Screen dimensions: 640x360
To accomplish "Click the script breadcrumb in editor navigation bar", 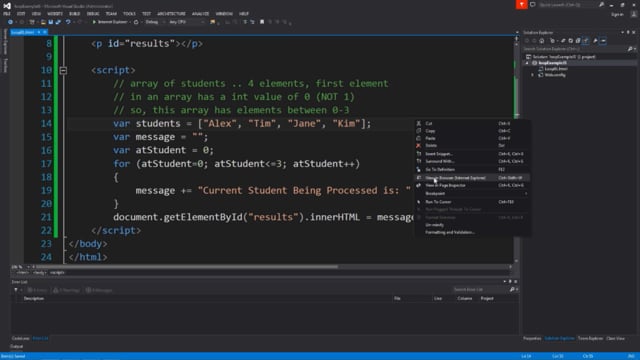I will coord(57,273).
